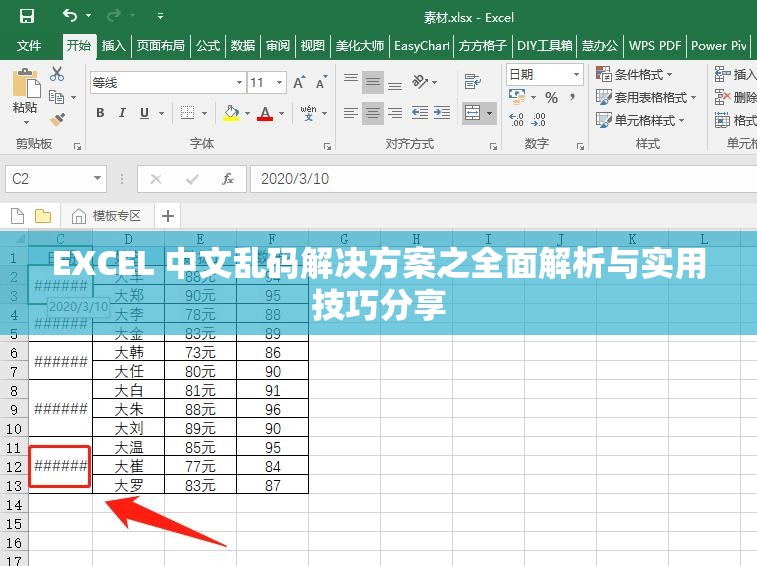Open the WPS PDF tab

tap(655, 46)
